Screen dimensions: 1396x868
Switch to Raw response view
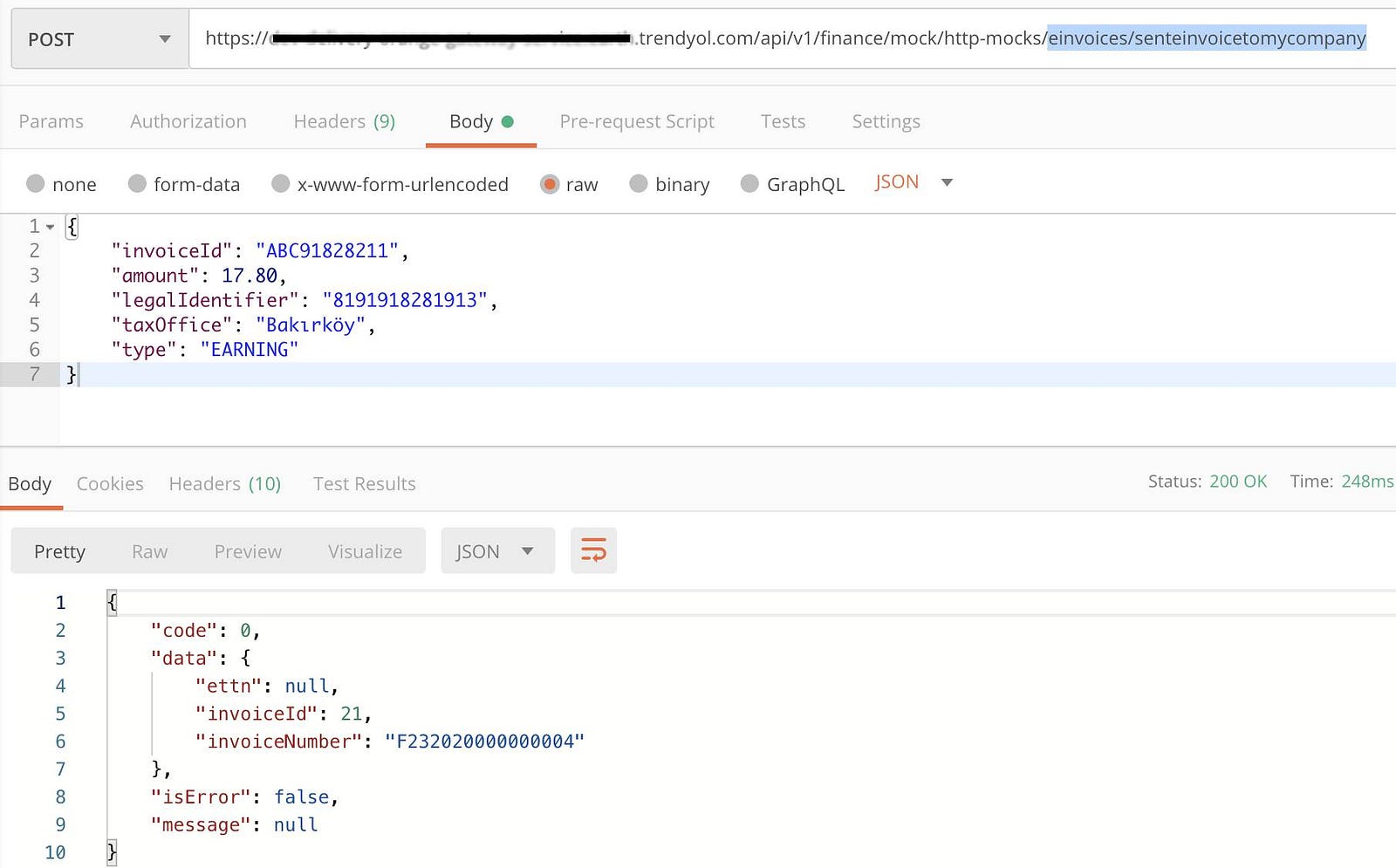(149, 551)
